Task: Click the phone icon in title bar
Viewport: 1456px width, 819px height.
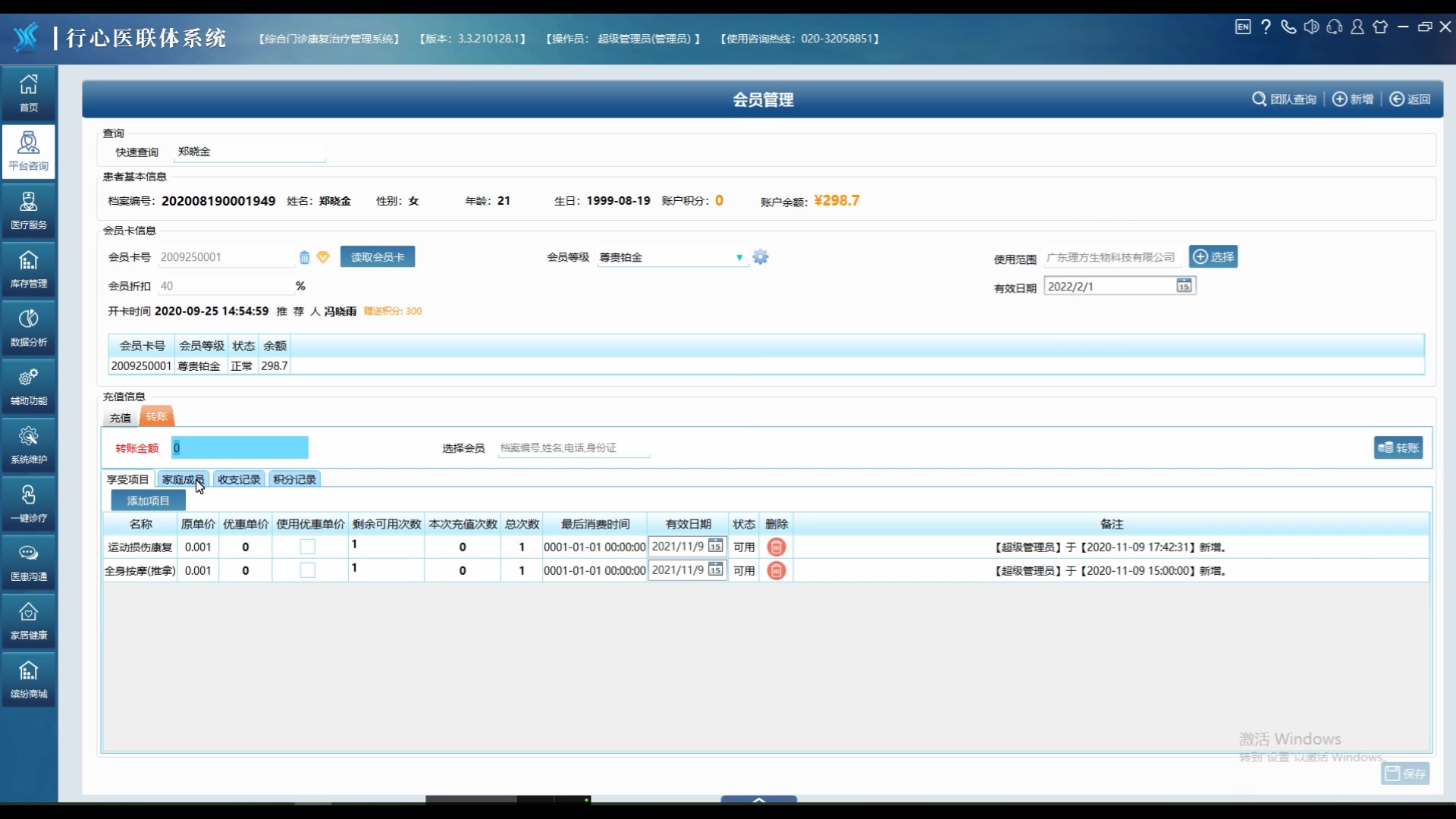Action: pos(1288,27)
